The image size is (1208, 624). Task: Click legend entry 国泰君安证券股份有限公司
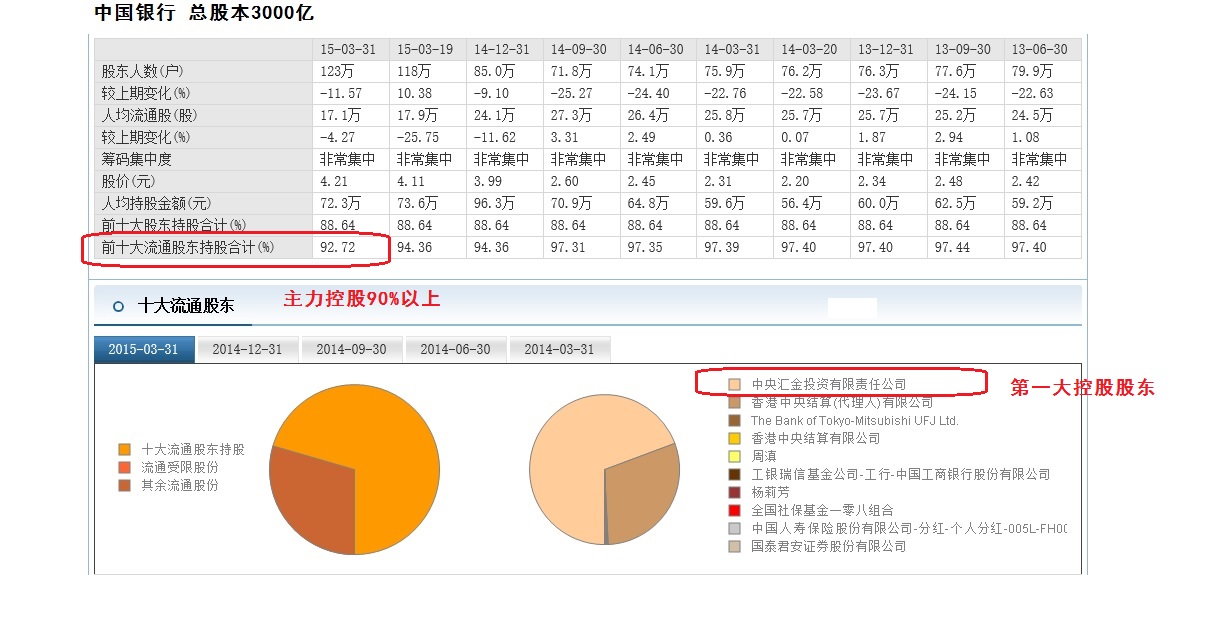828,546
